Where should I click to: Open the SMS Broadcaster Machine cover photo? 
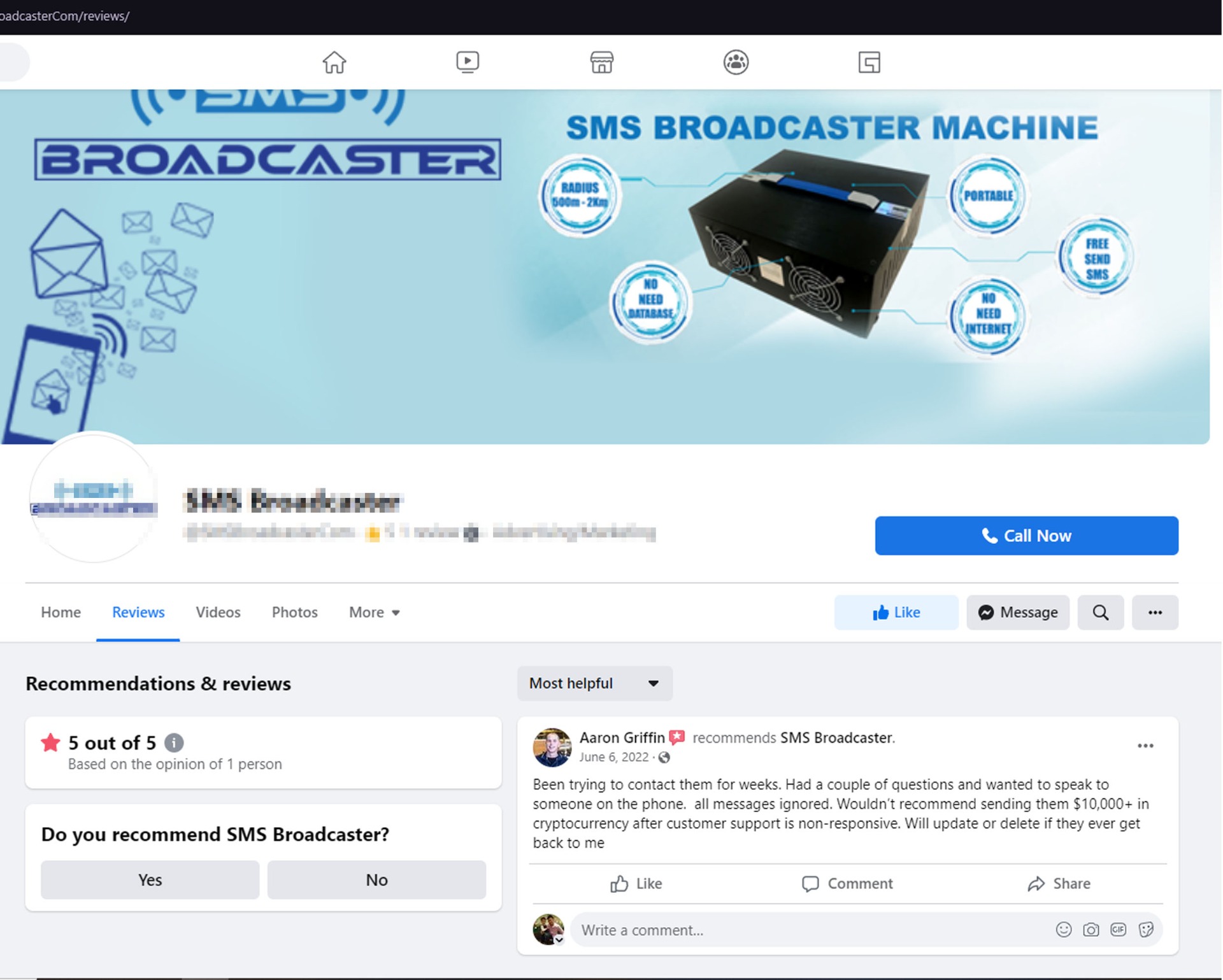tap(604, 267)
